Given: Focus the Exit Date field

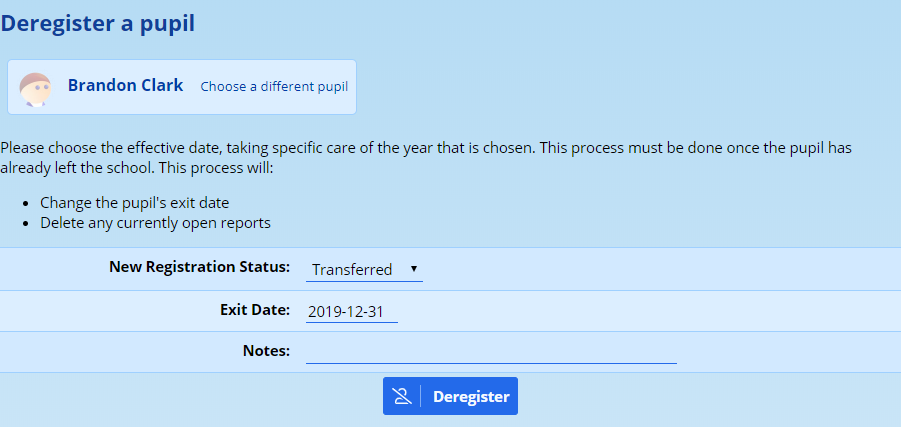Looking at the screenshot, I should (x=351, y=312).
